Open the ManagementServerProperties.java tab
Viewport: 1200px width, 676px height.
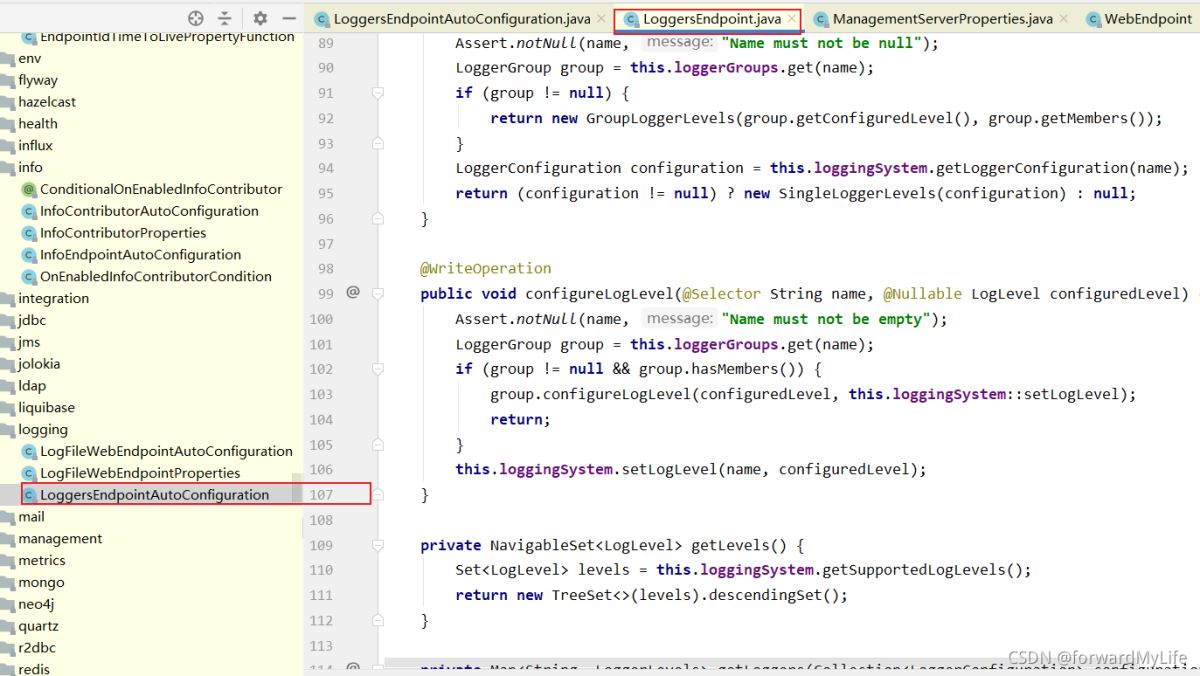941,19
